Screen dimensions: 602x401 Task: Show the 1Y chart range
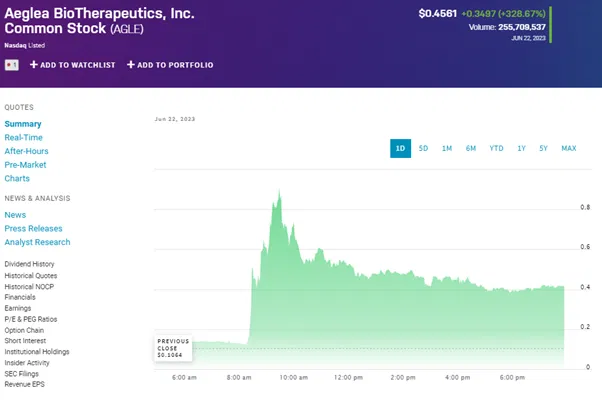tap(521, 148)
